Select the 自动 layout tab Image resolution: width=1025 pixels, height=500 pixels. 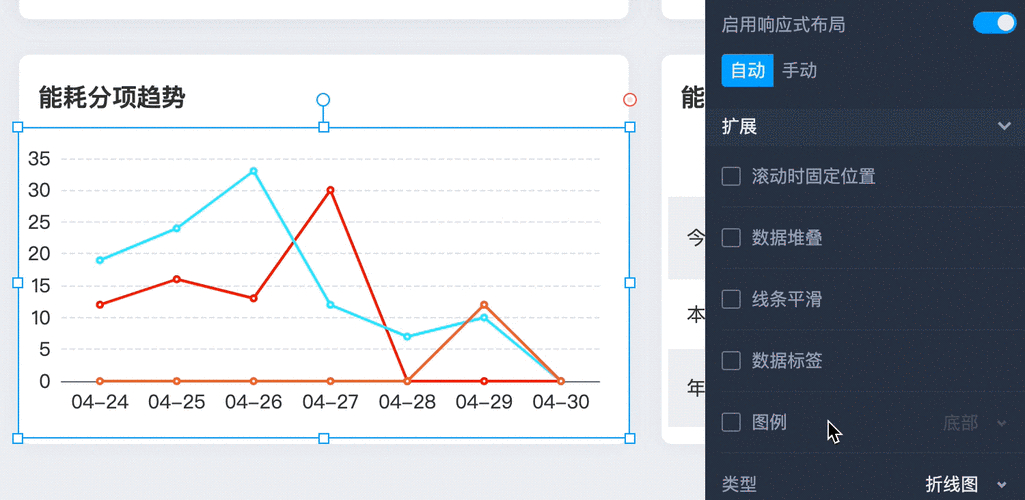[x=747, y=71]
